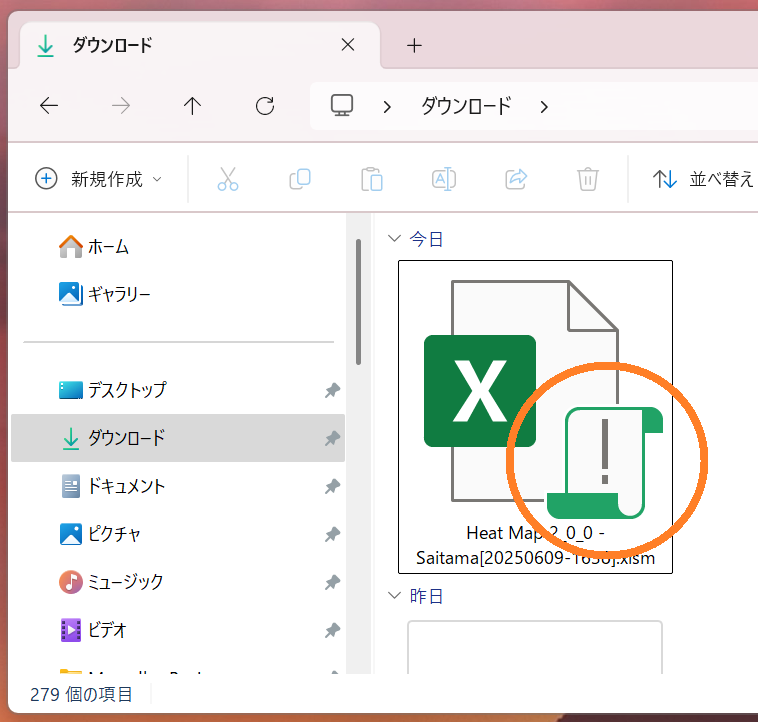The width and height of the screenshot is (758, 722).
Task: Open the 新規作成 dropdown
Action: [x=99, y=179]
